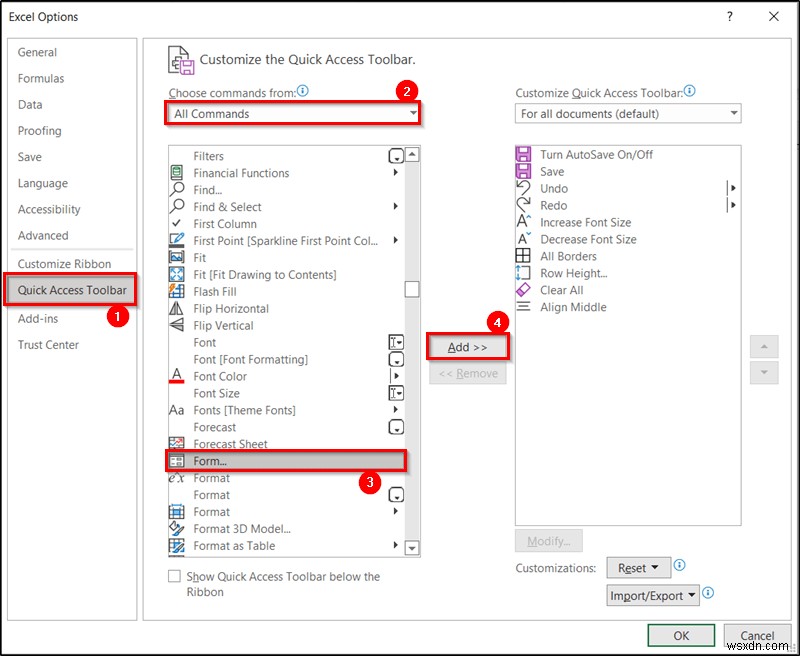Click info icon beside Choose commands from

click(303, 91)
